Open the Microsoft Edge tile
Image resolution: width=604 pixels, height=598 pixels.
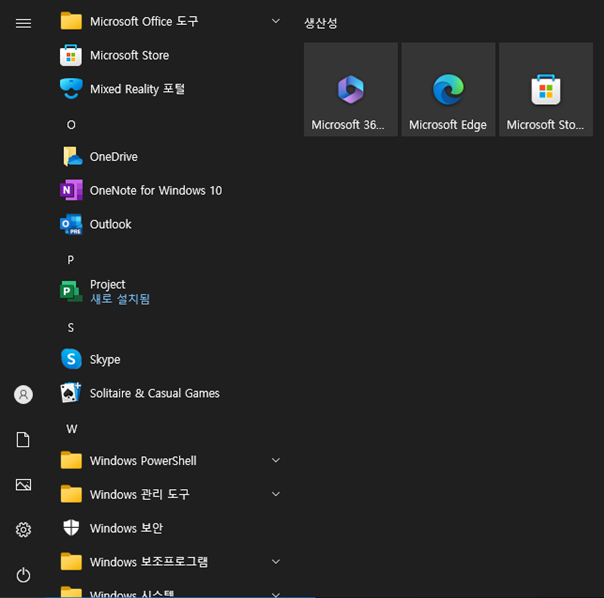448,89
